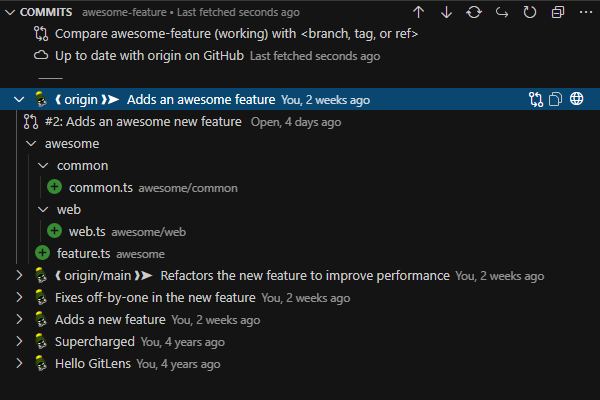The height and width of the screenshot is (400, 600).
Task: Click pull request #2 Adds an awesome new feature
Action: pos(143,122)
